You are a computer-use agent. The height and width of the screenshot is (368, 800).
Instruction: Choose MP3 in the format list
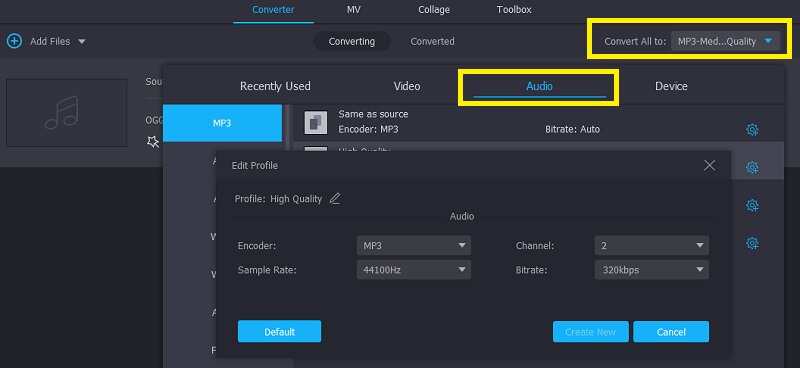(x=222, y=123)
